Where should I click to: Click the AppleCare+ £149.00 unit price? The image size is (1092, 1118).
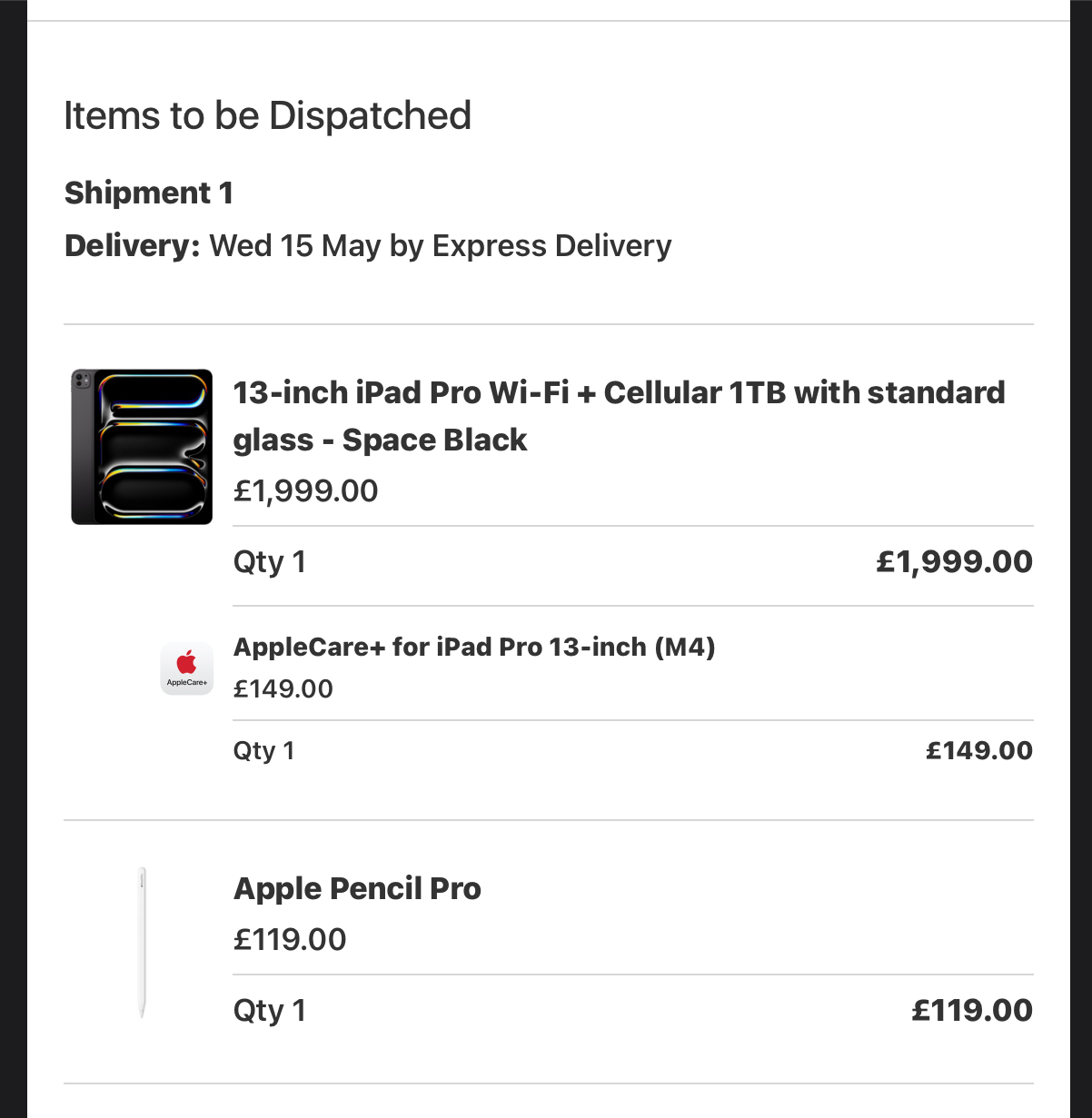[x=283, y=688]
